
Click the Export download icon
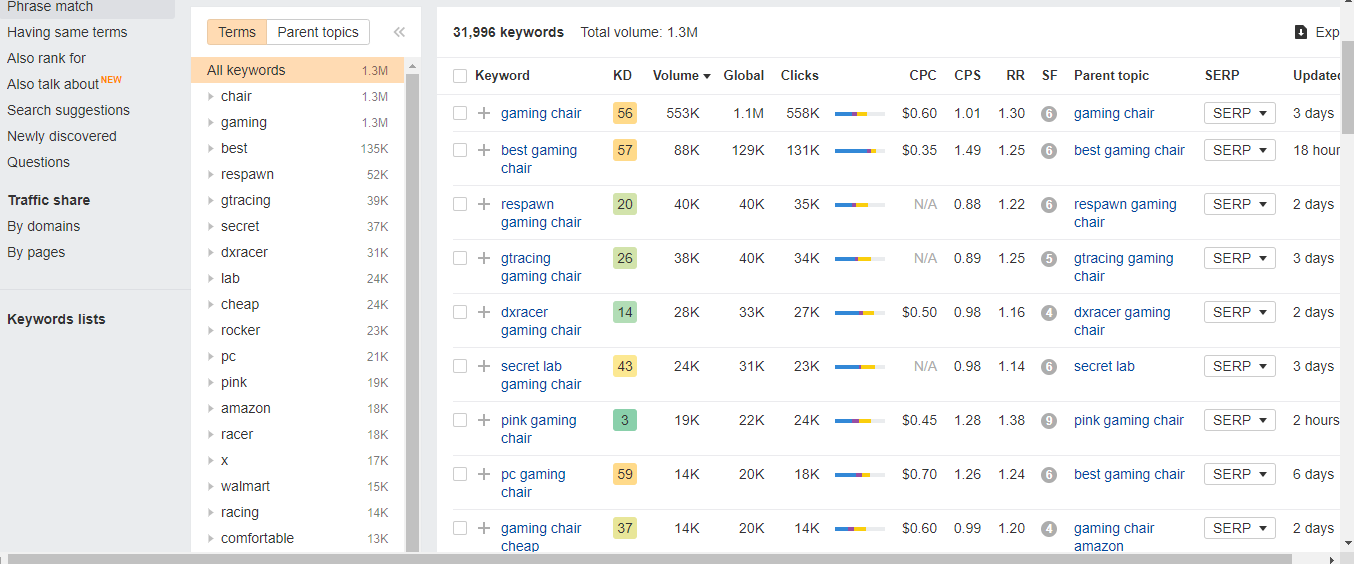1301,32
